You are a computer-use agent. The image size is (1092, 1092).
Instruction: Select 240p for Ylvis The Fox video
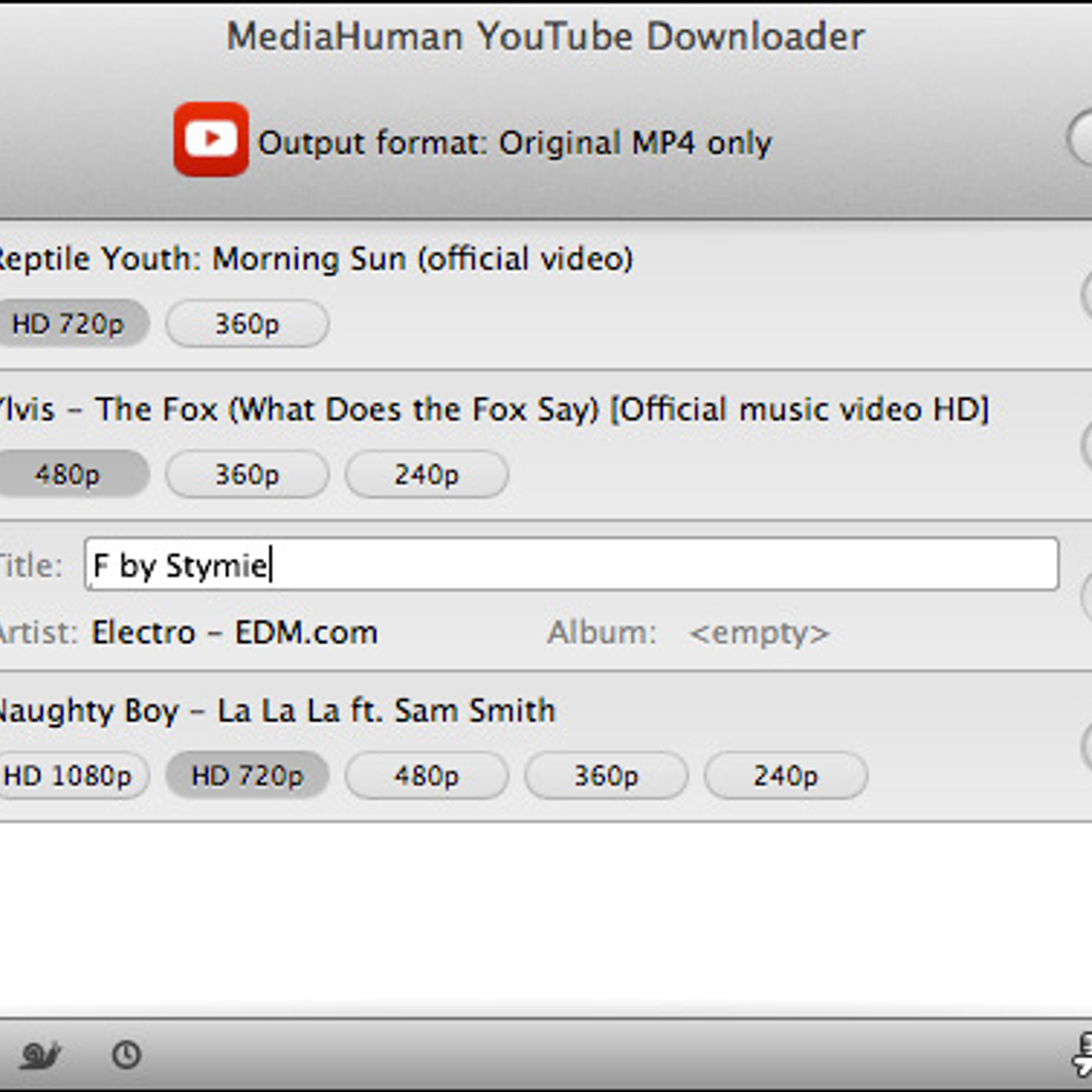427,474
